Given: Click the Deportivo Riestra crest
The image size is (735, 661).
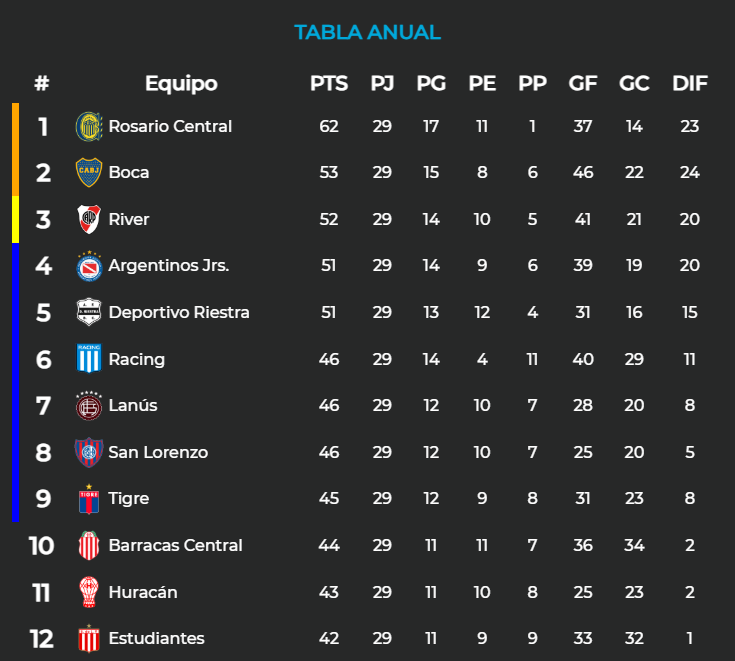Looking at the screenshot, I should [x=89, y=312].
